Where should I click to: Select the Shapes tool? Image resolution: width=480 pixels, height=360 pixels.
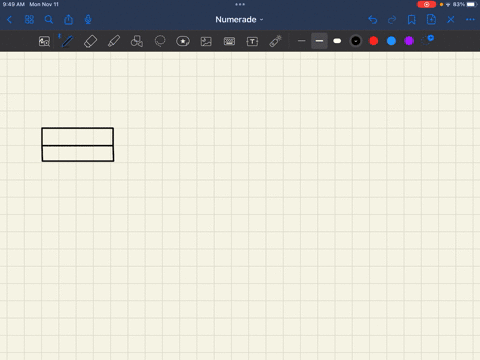137,41
